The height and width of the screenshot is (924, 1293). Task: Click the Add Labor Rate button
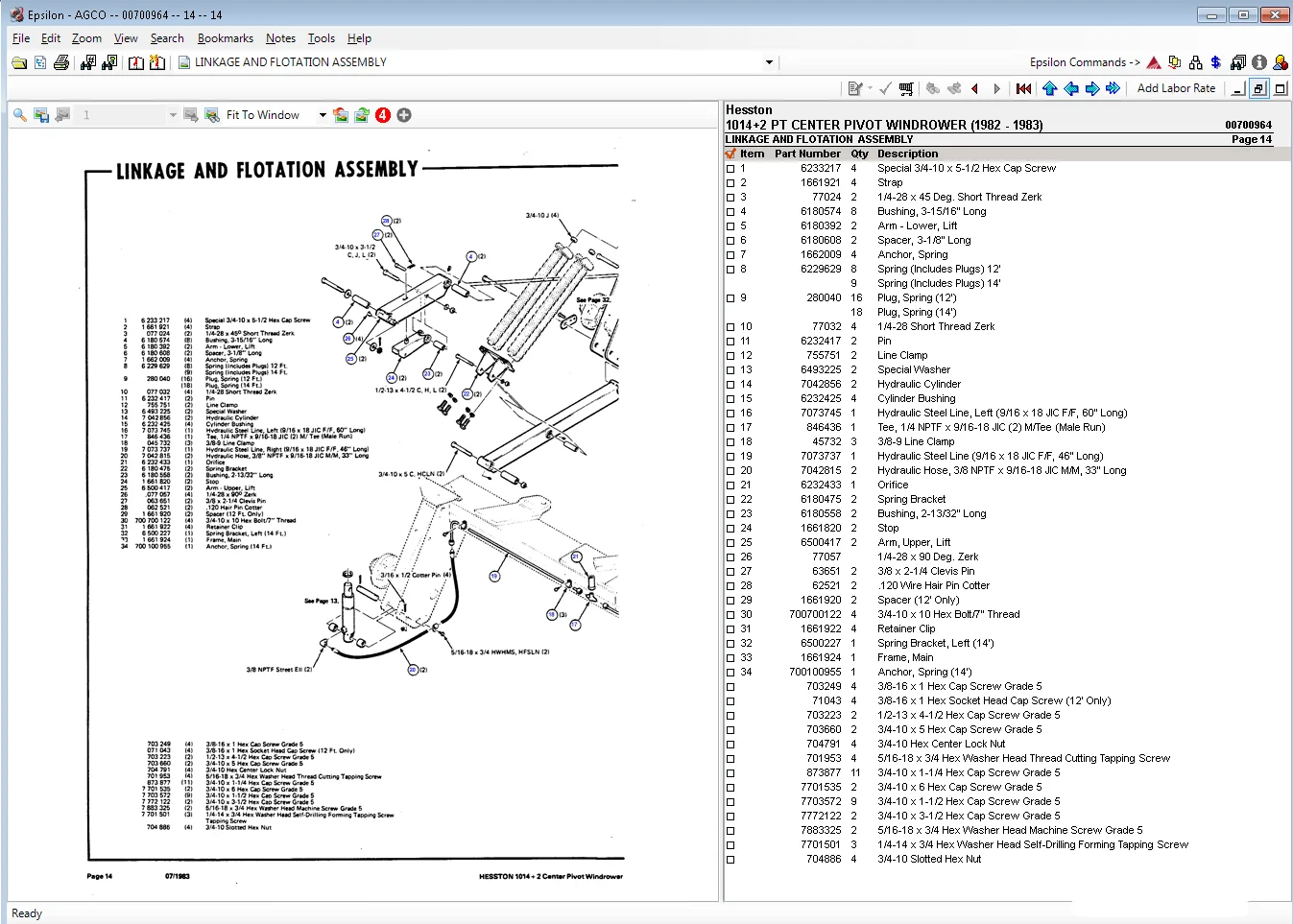coord(1176,88)
